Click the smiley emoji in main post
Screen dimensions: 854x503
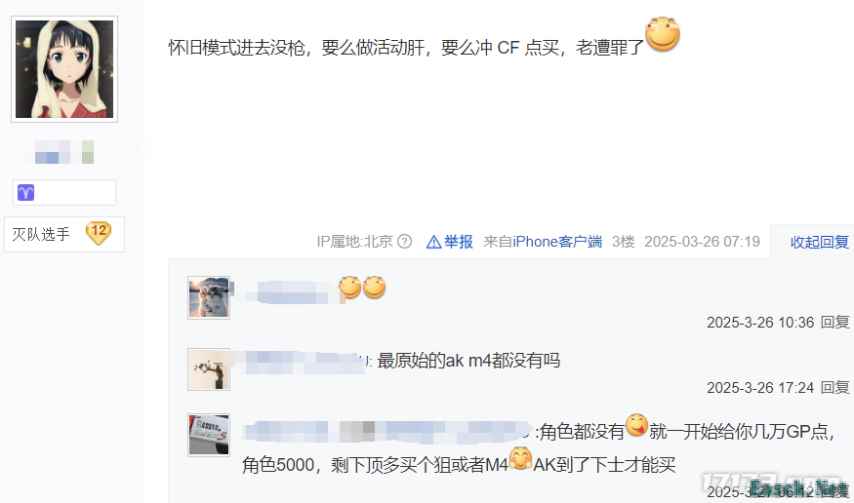tap(662, 34)
